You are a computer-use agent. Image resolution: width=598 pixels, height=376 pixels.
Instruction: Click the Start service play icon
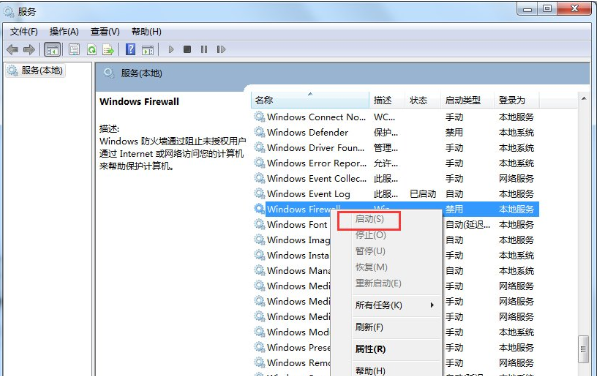pos(171,50)
